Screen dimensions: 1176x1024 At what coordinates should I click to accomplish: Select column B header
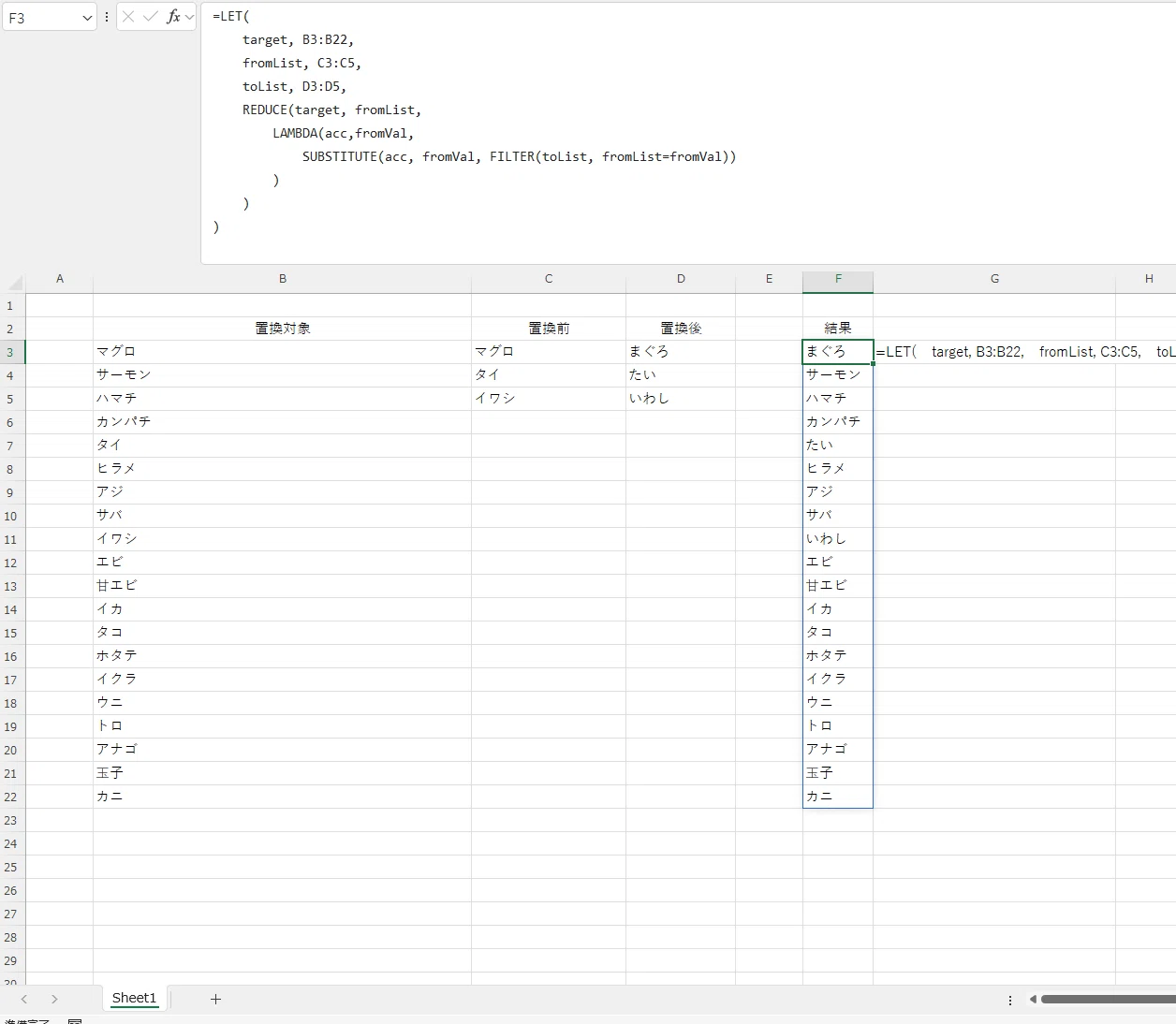pyautogui.click(x=283, y=279)
